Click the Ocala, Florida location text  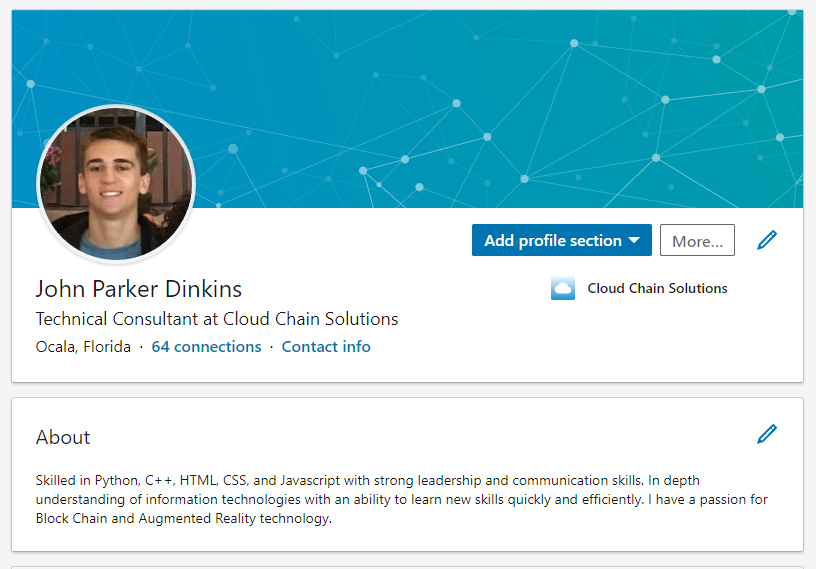coord(83,347)
